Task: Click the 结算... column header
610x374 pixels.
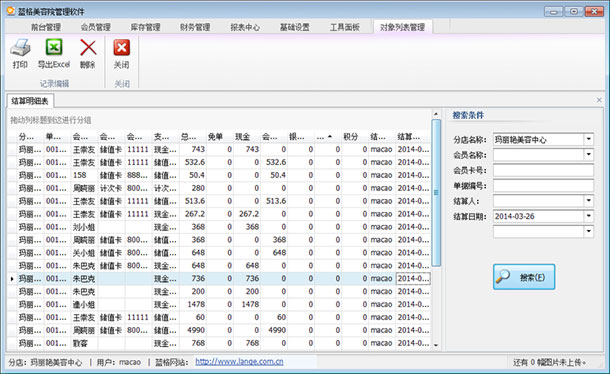Action: [x=413, y=137]
